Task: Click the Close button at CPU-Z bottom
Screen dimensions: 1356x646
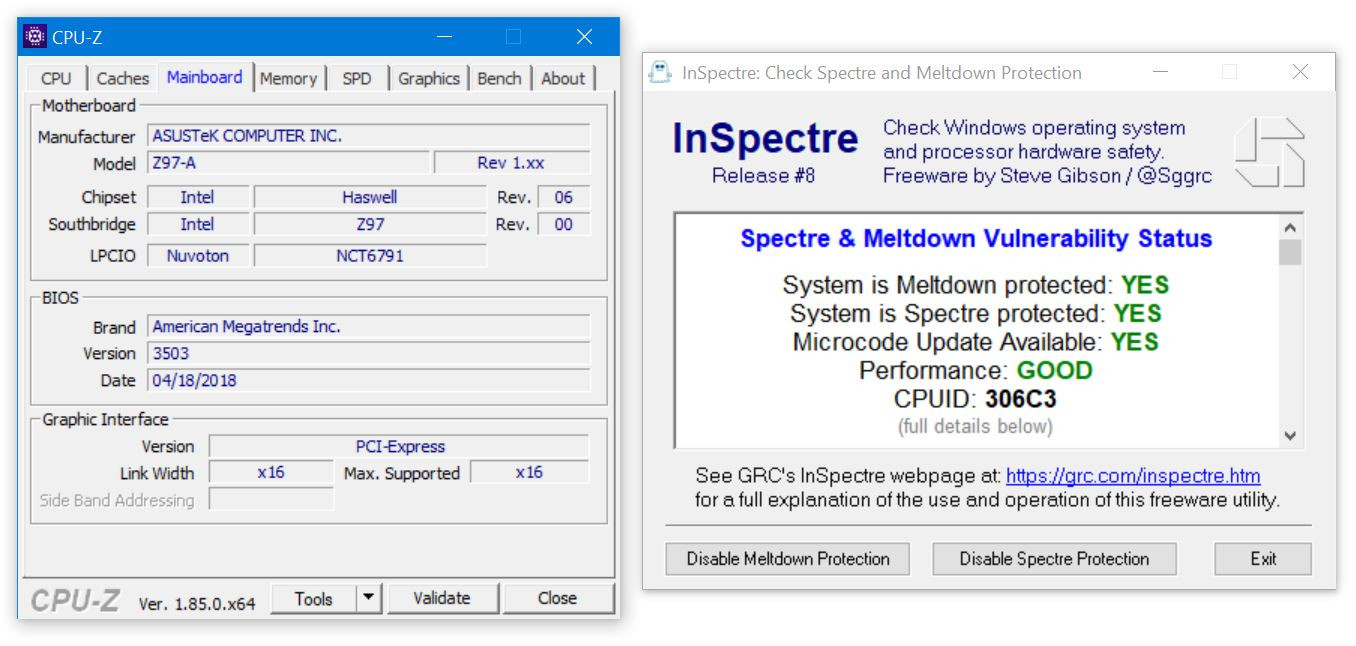Action: [557, 598]
